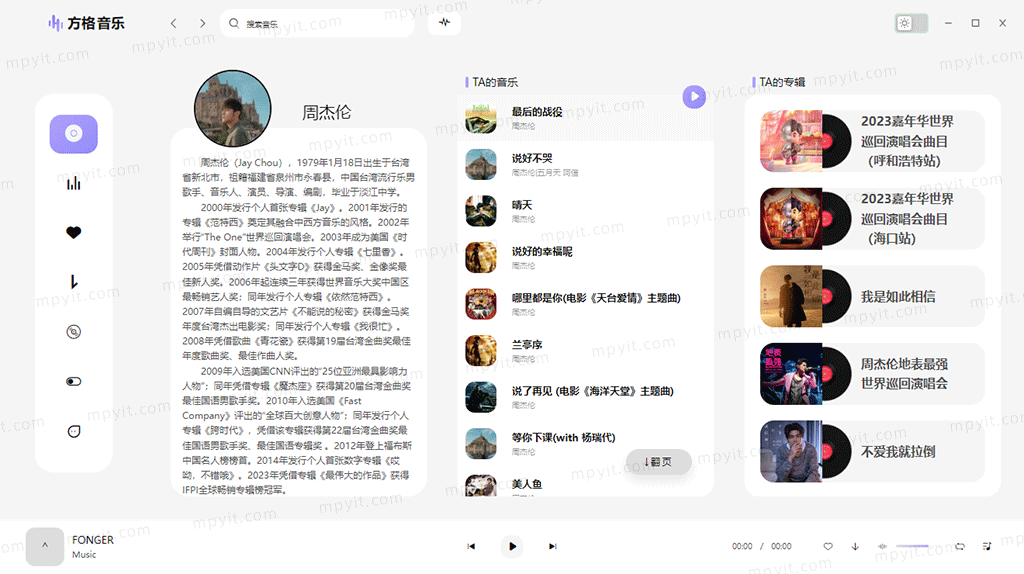The width and height of the screenshot is (1024, 574).
Task: Select song 晴天
Action: point(586,211)
